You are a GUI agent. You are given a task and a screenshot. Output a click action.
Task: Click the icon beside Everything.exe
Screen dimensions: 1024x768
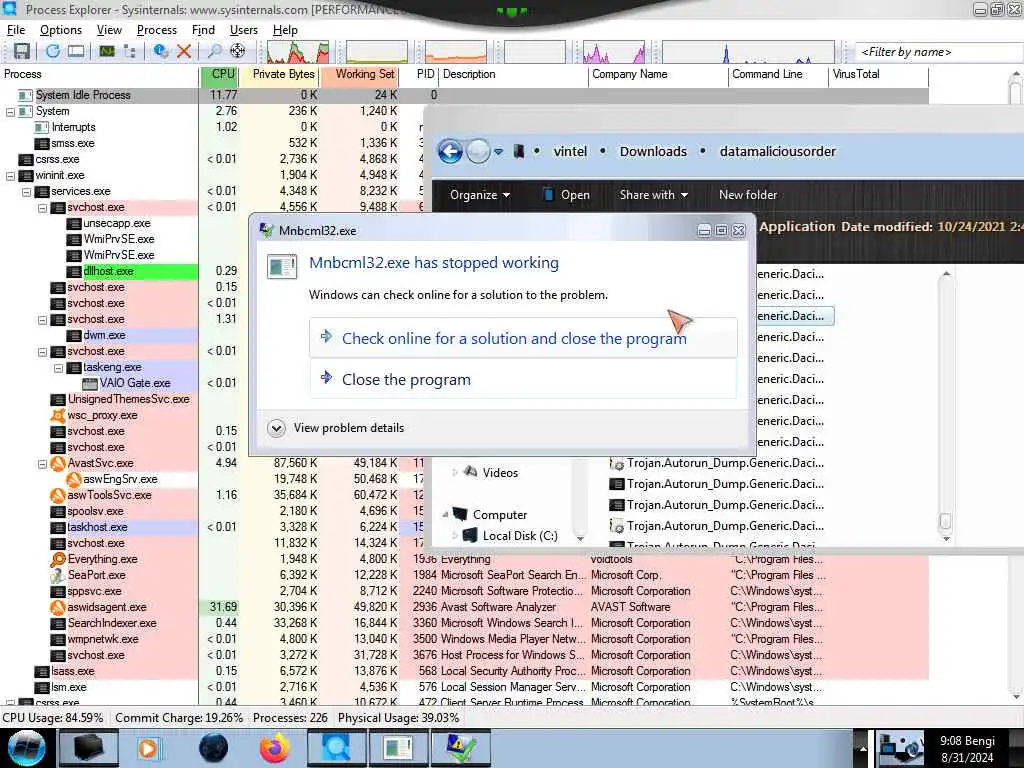click(x=58, y=559)
